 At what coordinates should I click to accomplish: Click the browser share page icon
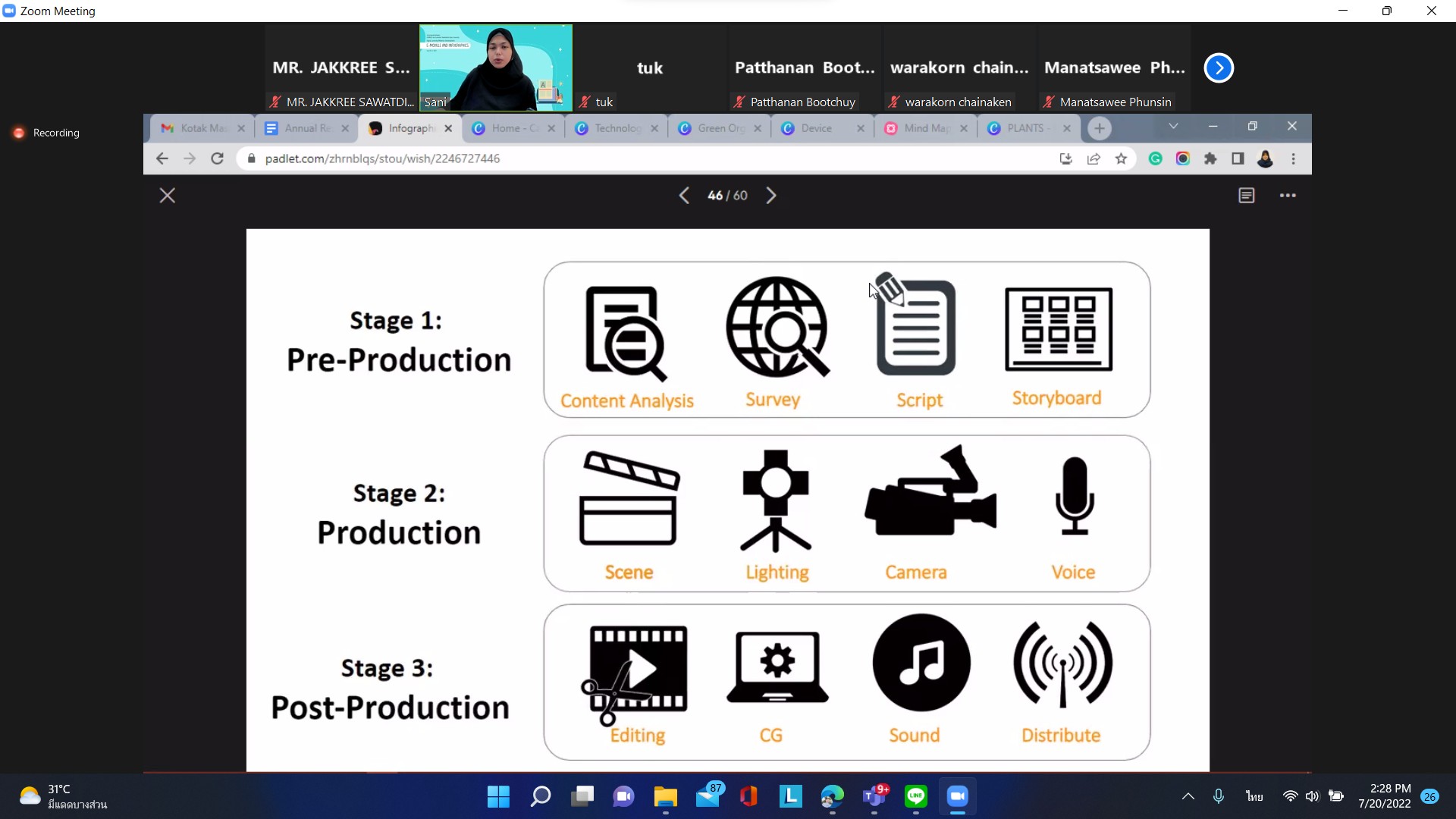(1094, 158)
